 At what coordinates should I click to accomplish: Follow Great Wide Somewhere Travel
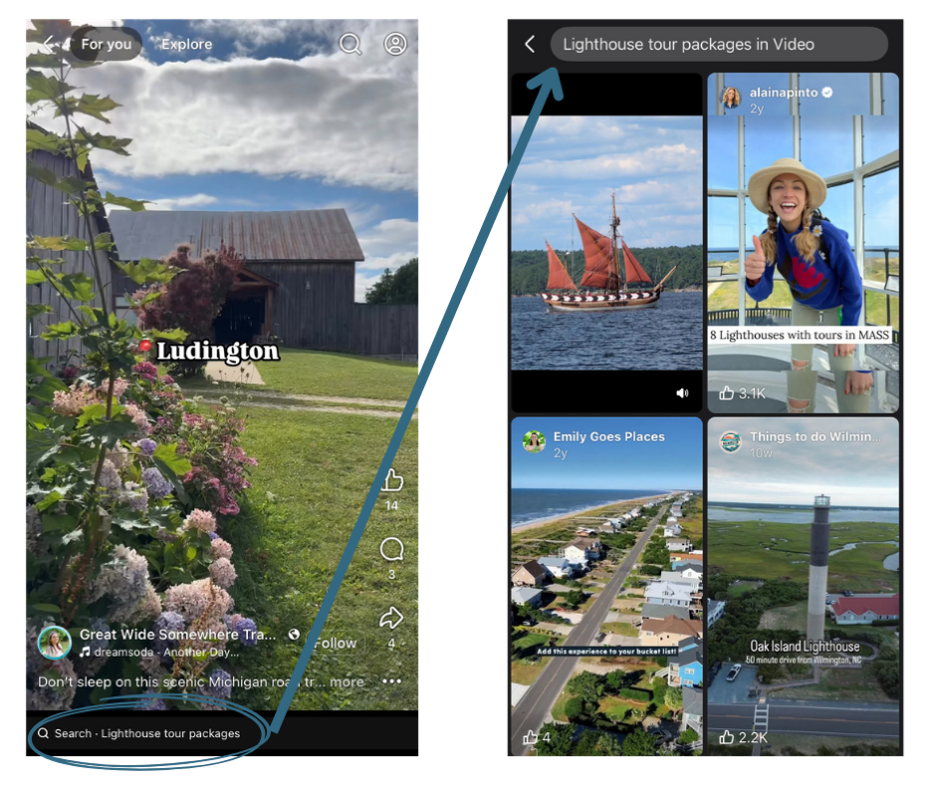335,643
